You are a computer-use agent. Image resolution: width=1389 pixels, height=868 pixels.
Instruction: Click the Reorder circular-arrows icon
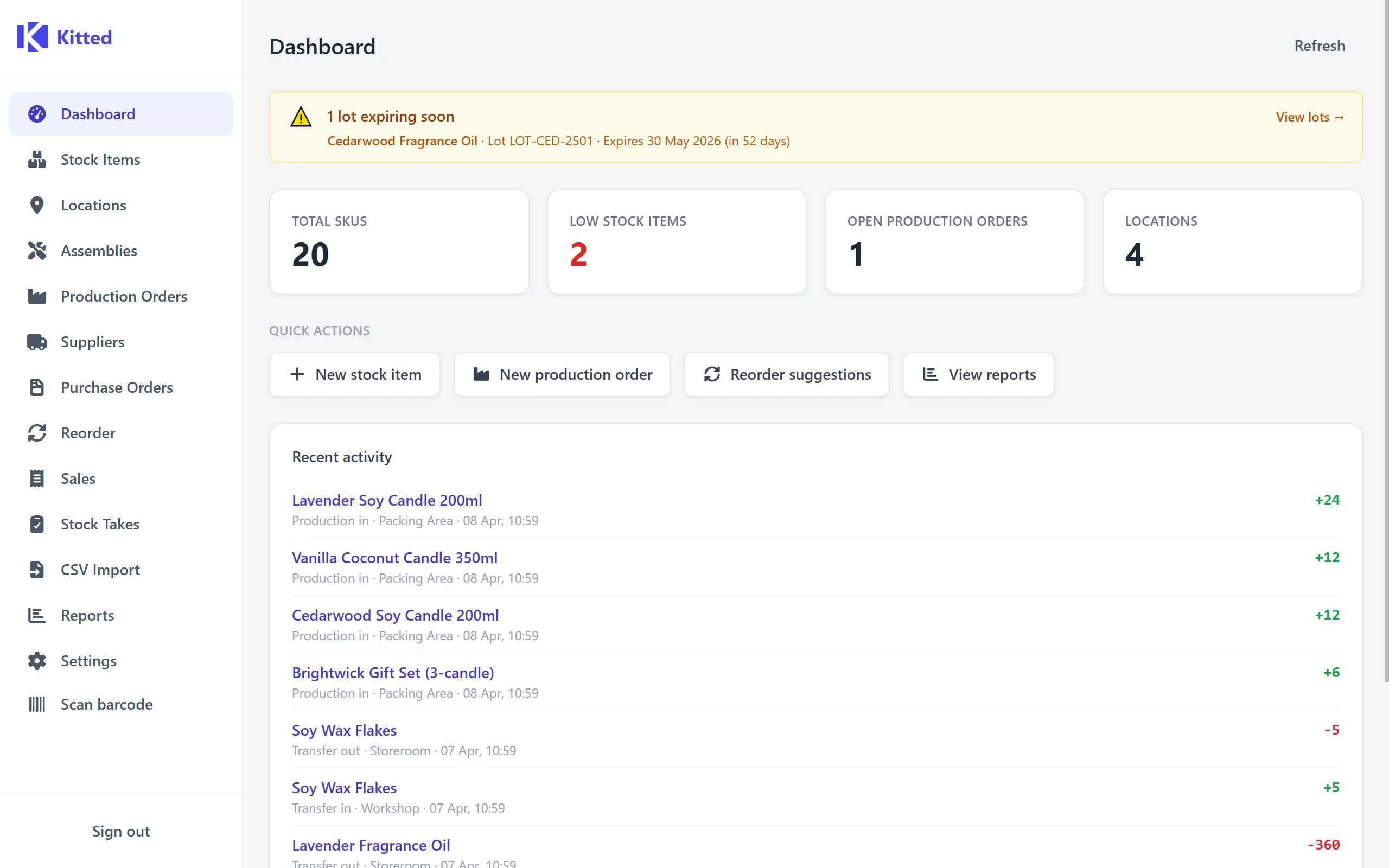coord(37,433)
